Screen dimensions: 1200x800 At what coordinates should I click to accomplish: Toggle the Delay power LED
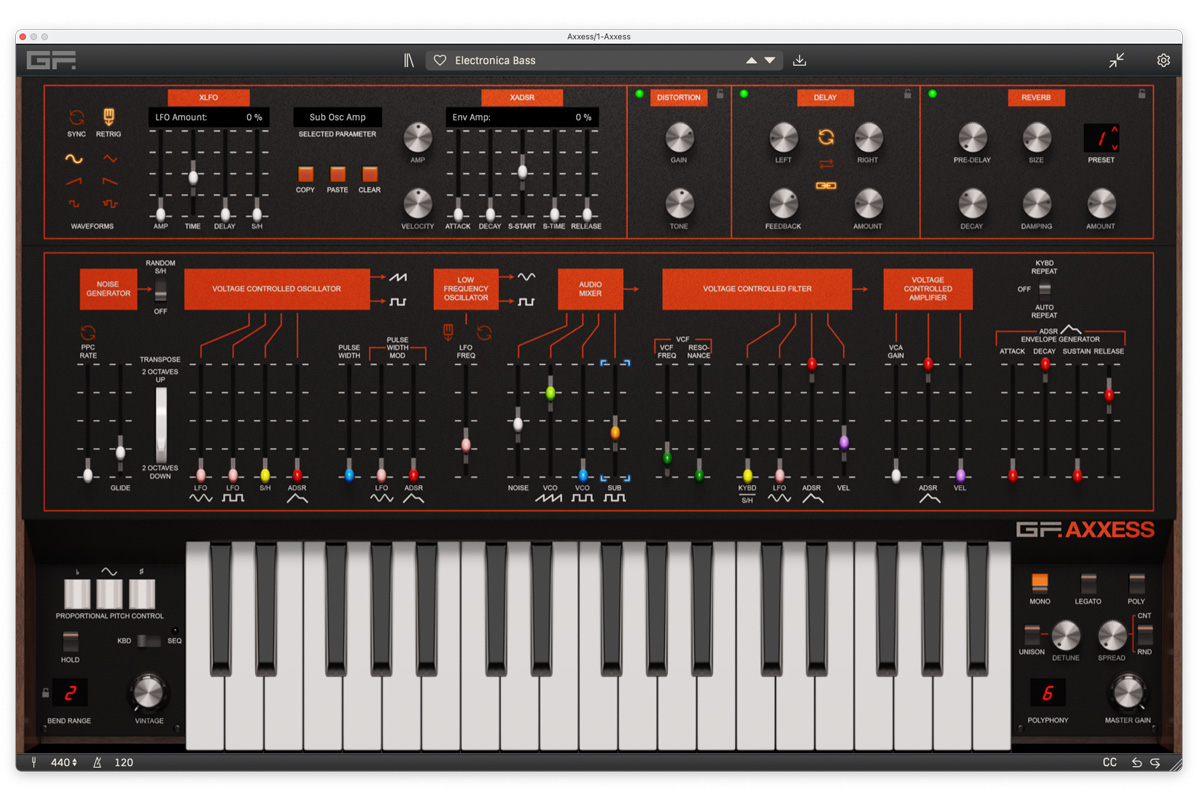pos(744,94)
